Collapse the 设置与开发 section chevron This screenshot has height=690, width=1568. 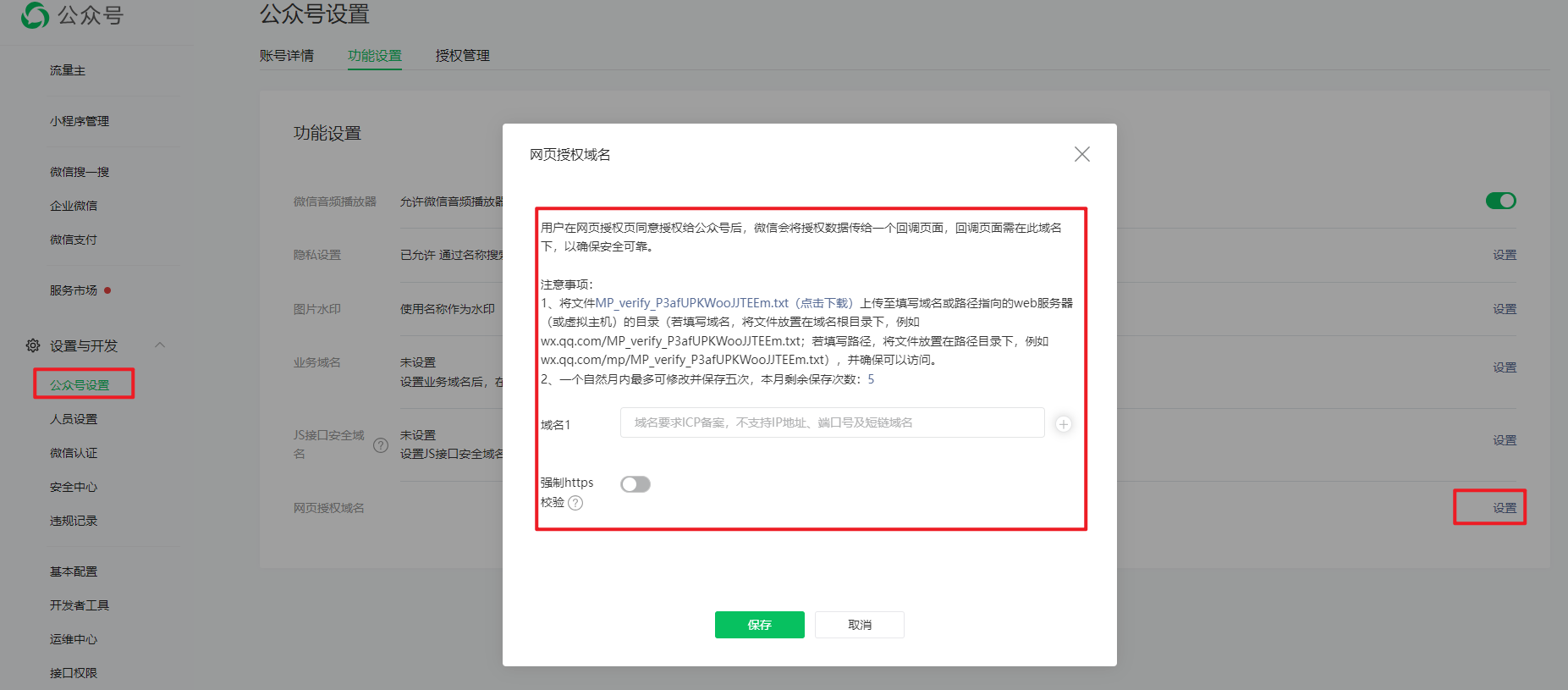point(160,345)
